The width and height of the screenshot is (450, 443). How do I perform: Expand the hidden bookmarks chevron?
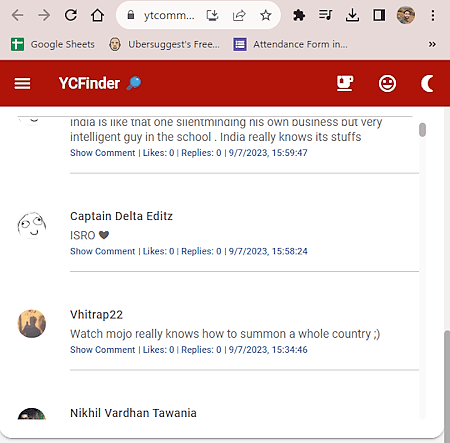click(432, 44)
